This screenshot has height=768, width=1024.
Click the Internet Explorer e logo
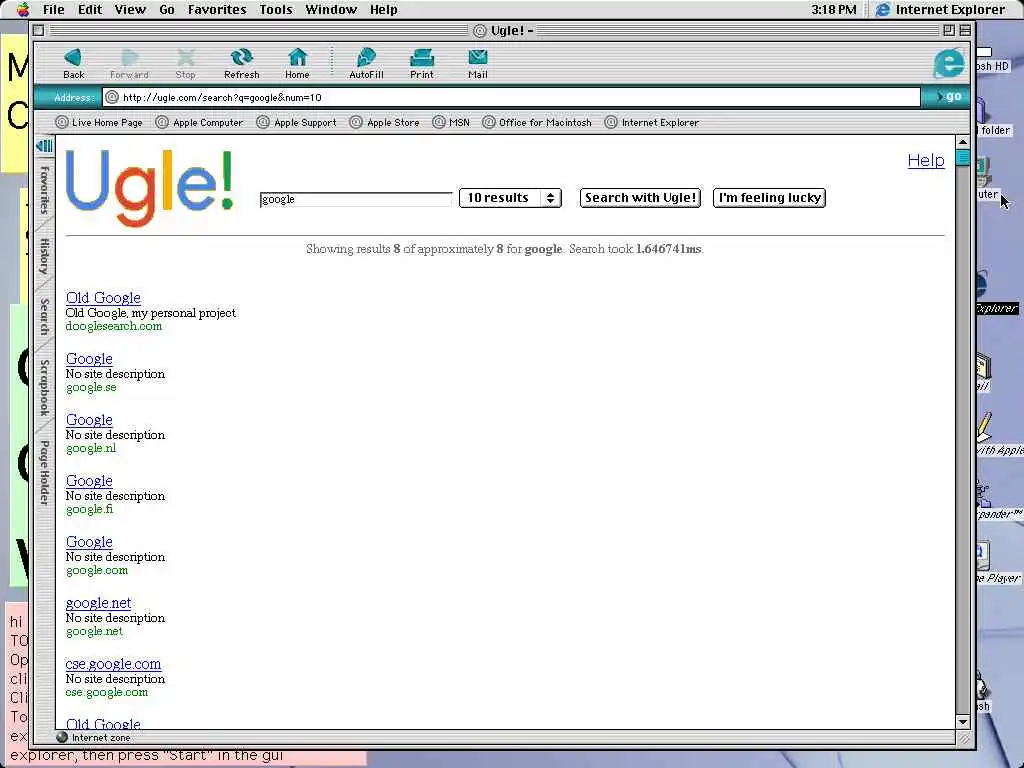[948, 63]
